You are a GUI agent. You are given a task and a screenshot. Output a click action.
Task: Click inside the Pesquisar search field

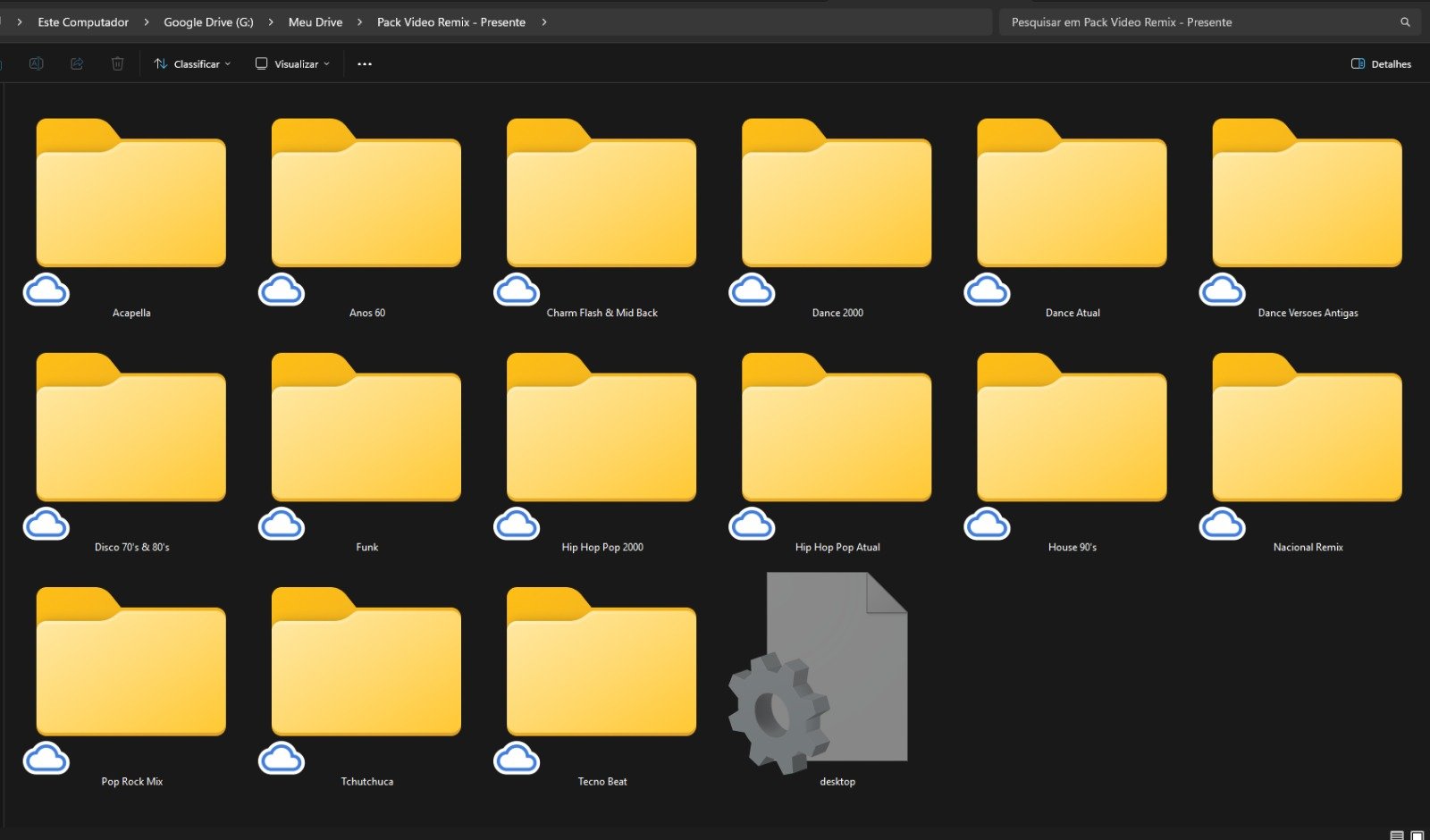(1162, 21)
